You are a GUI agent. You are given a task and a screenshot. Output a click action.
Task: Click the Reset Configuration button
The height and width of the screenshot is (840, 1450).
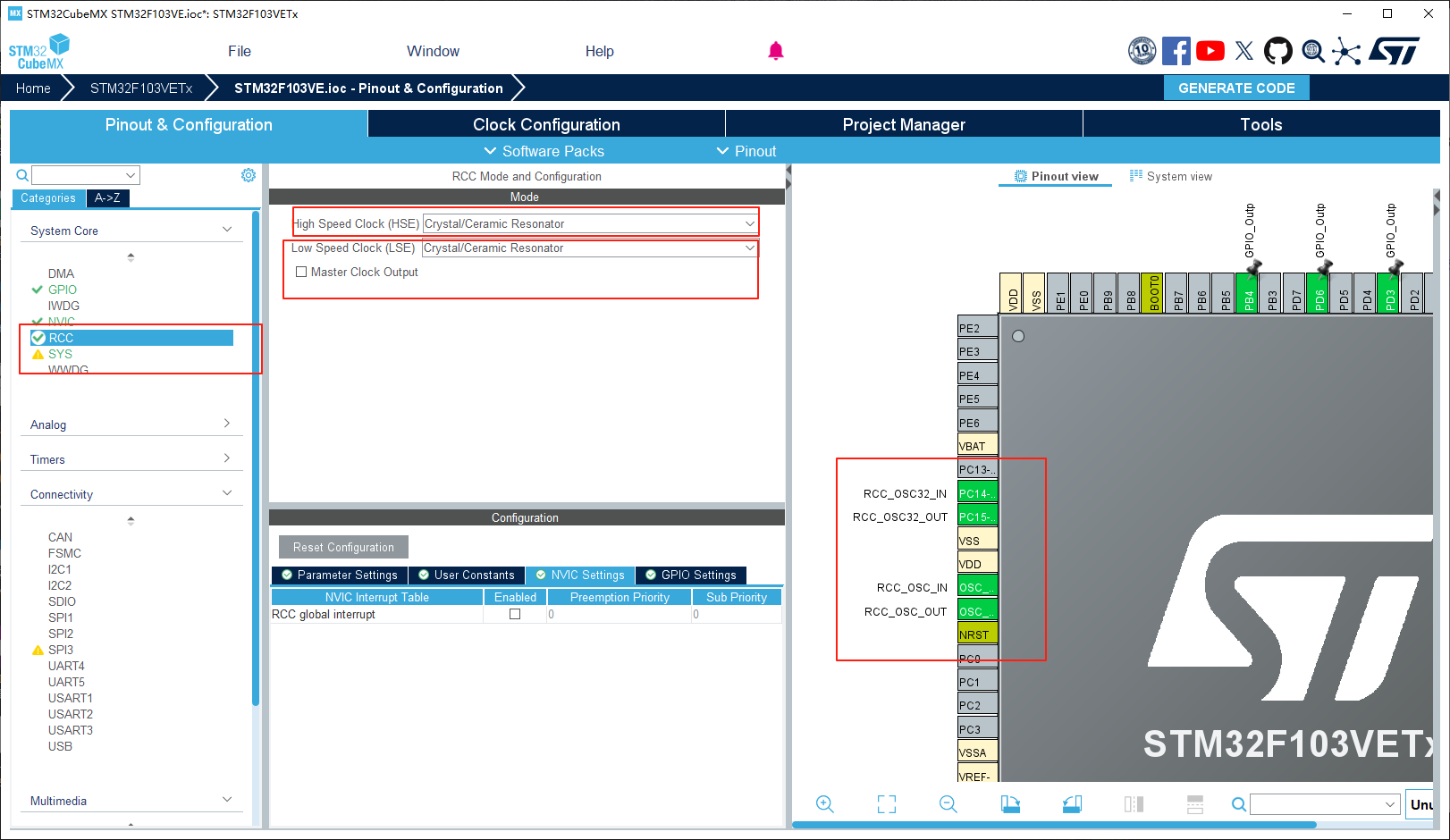pyautogui.click(x=343, y=547)
